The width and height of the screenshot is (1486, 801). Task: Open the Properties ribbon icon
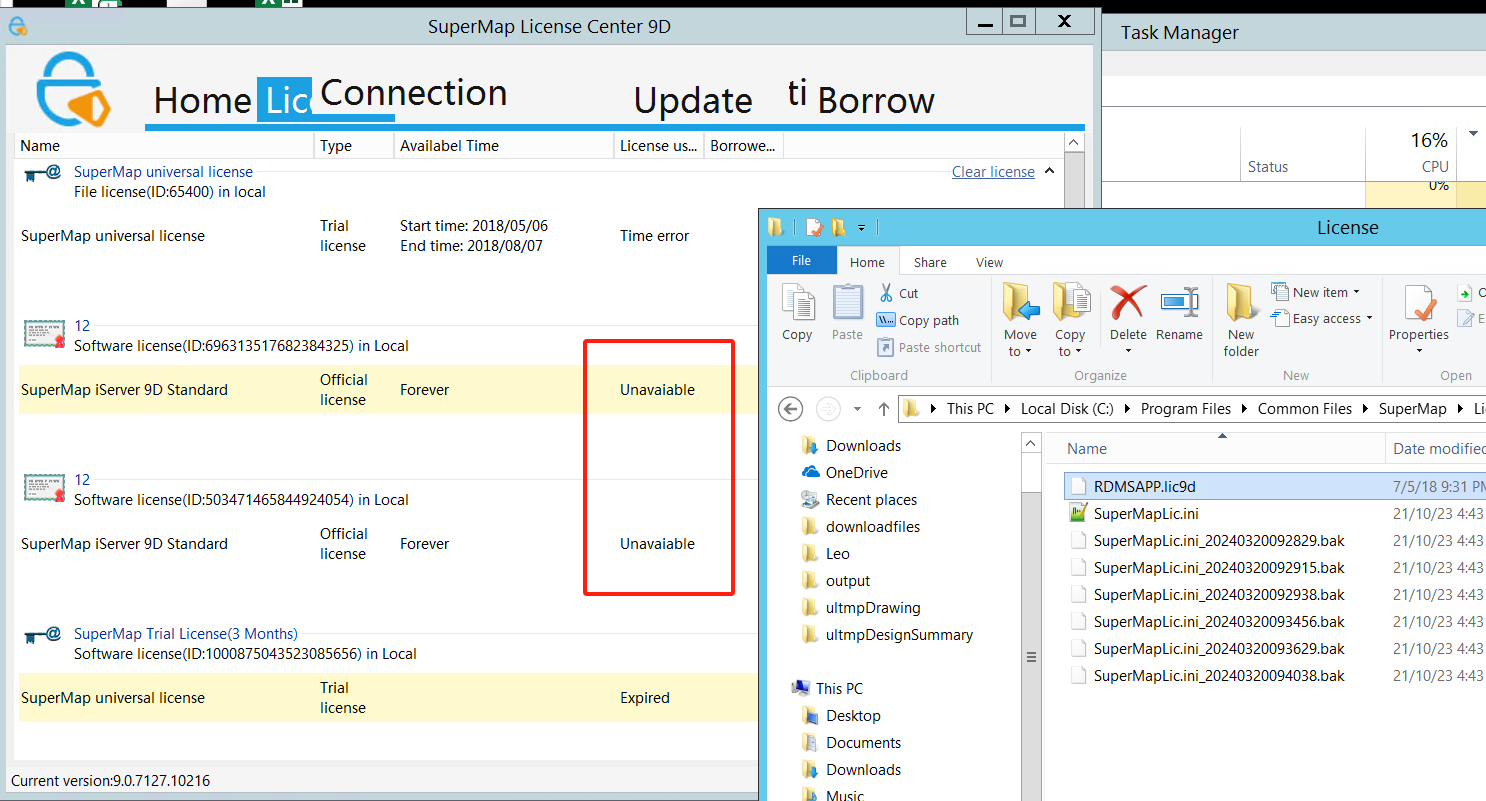tap(1419, 303)
